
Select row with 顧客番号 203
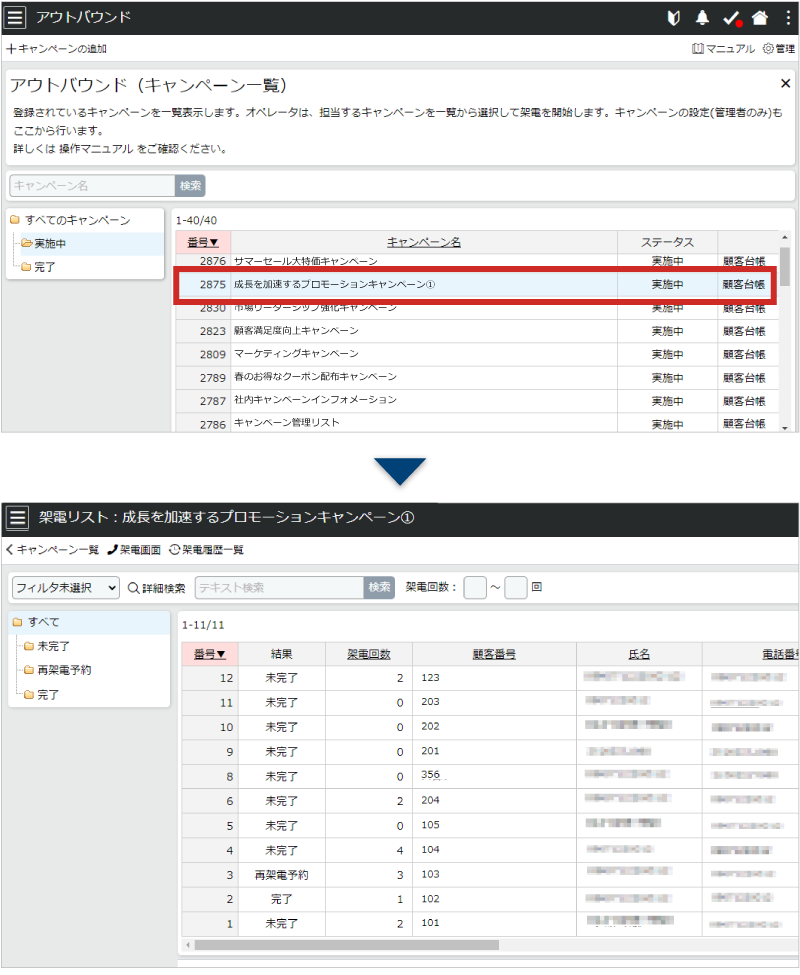490,702
